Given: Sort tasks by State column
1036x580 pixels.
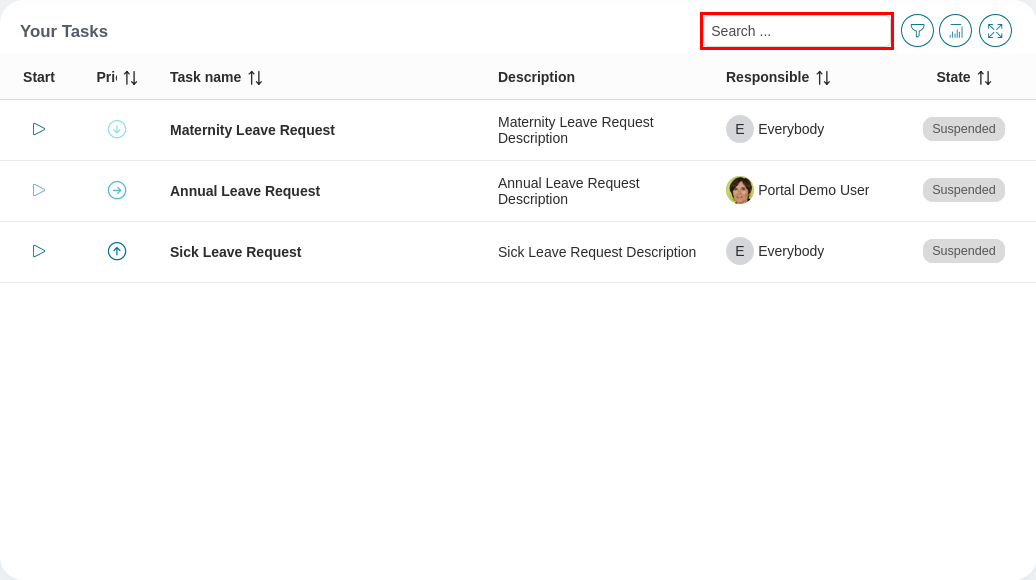Looking at the screenshot, I should [x=984, y=78].
